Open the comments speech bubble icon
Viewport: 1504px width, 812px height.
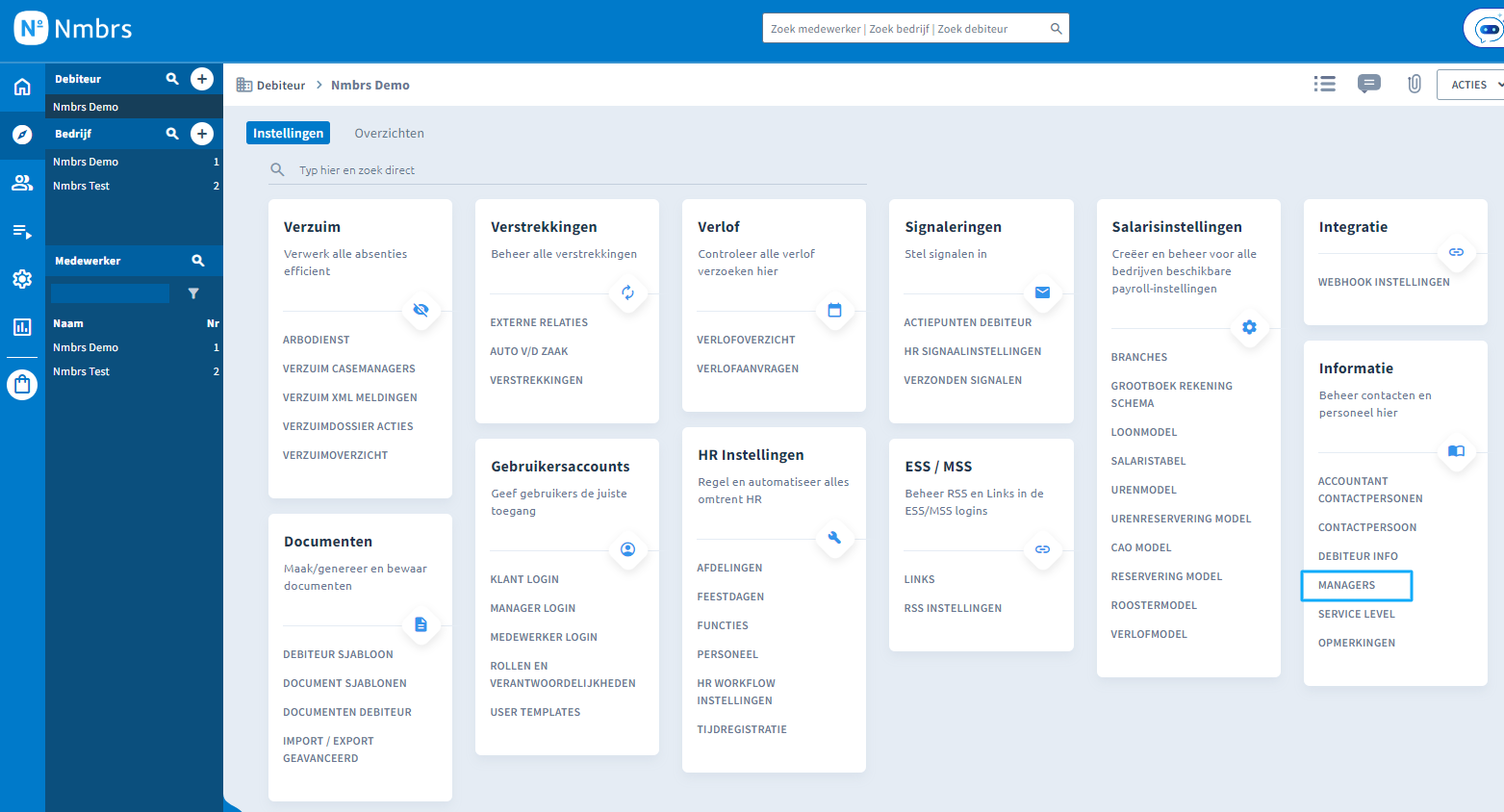tap(1369, 84)
